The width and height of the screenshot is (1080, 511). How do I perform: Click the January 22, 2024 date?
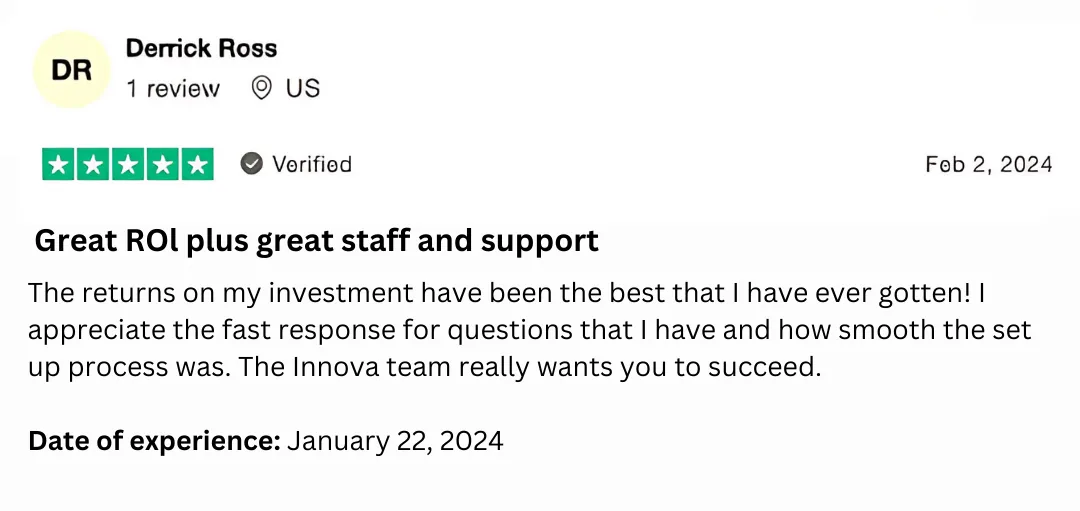coord(395,441)
